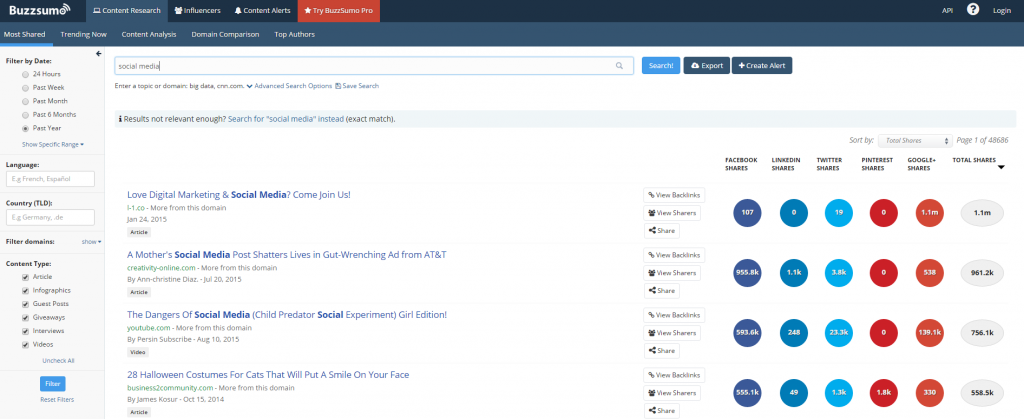Click Twitter shares bubble showing 3.8k

pyautogui.click(x=839, y=273)
